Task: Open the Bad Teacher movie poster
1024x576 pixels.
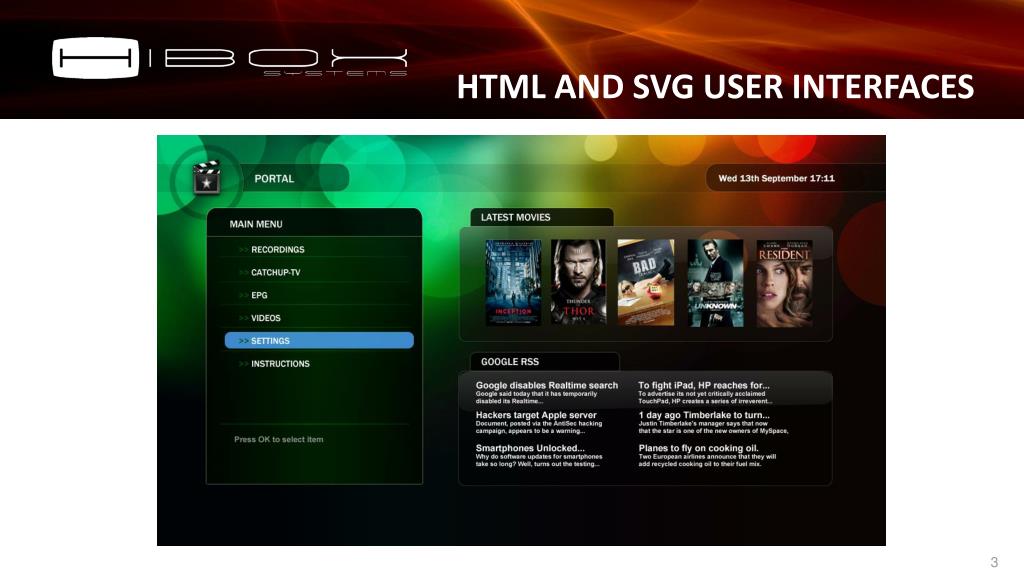Action: pos(646,282)
